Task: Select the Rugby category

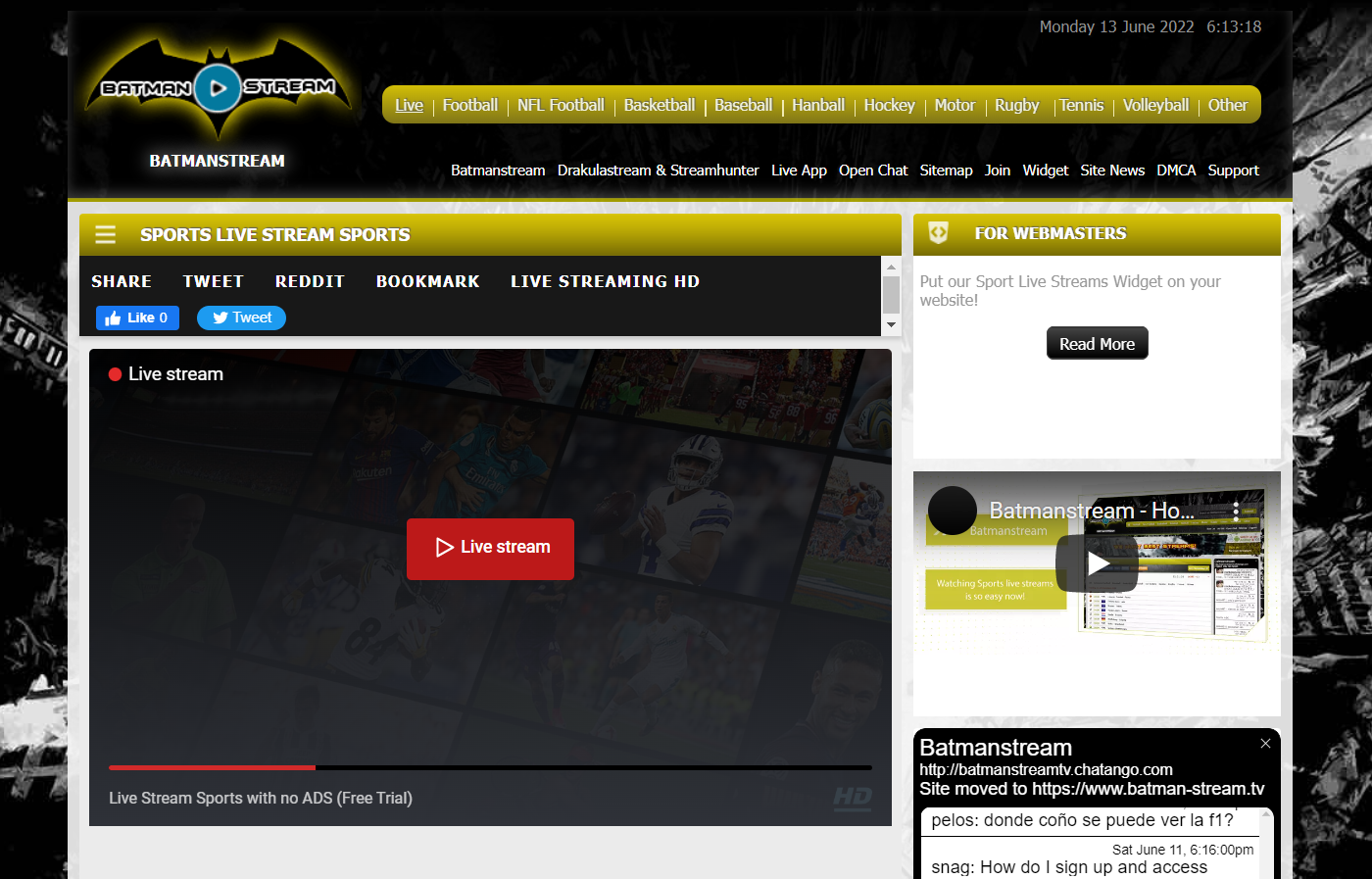Action: point(1016,106)
